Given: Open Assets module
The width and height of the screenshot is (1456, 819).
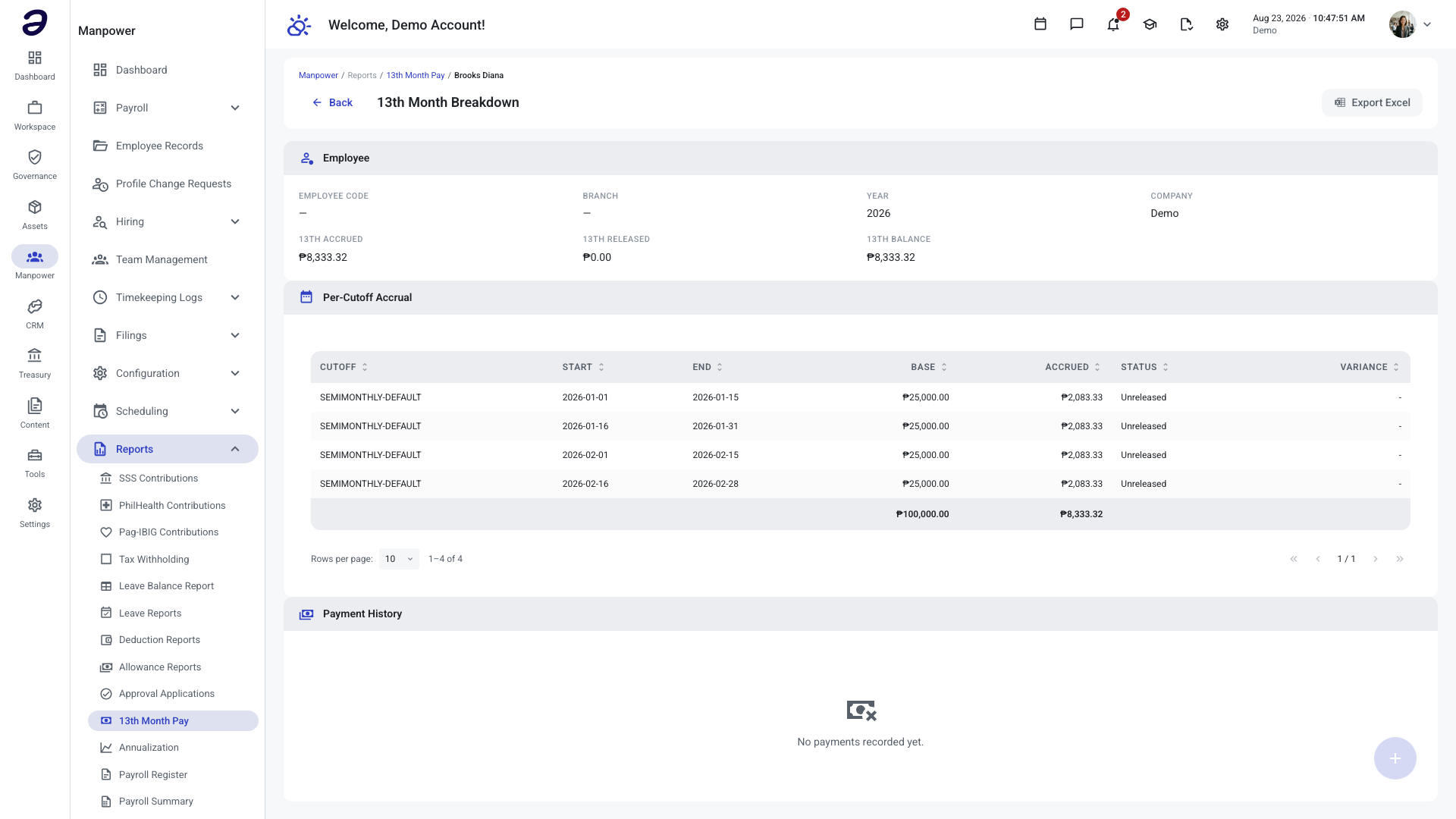Looking at the screenshot, I should [x=35, y=215].
